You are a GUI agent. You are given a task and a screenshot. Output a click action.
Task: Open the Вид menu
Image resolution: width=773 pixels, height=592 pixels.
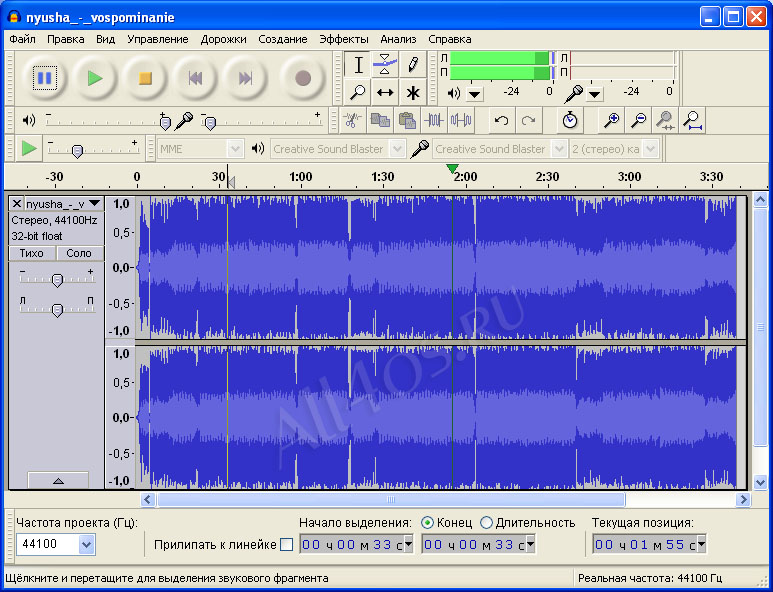105,39
